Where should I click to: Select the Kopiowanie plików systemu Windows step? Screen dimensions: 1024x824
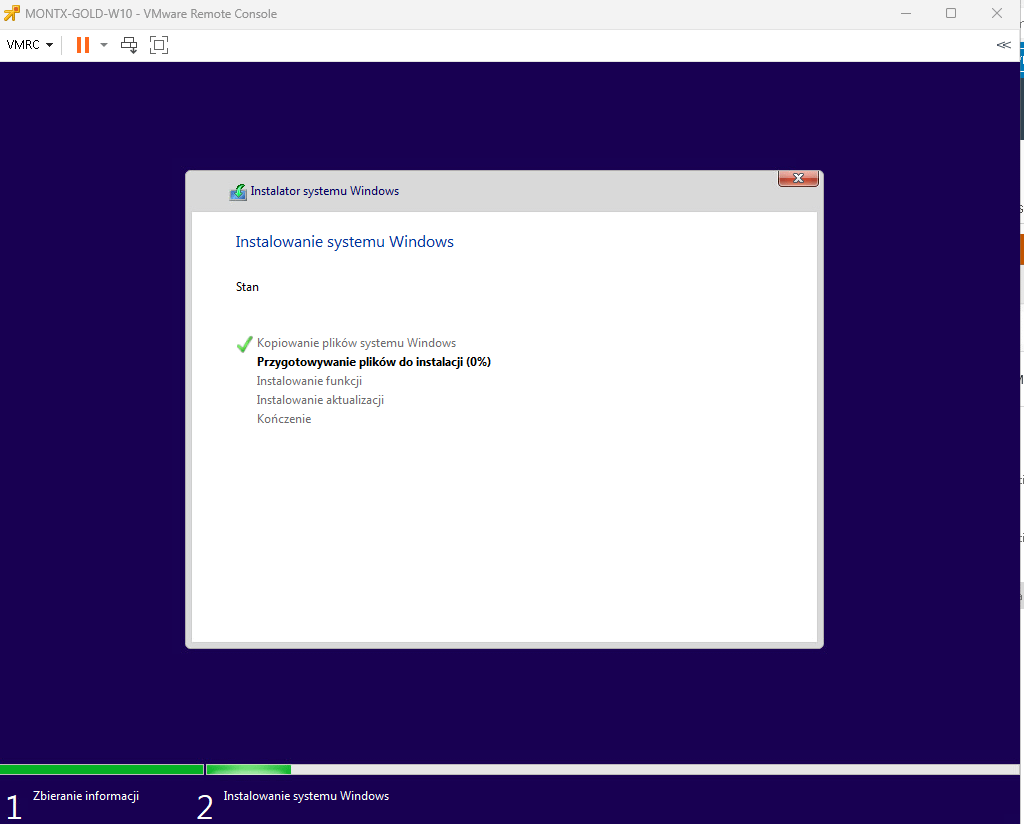click(356, 343)
